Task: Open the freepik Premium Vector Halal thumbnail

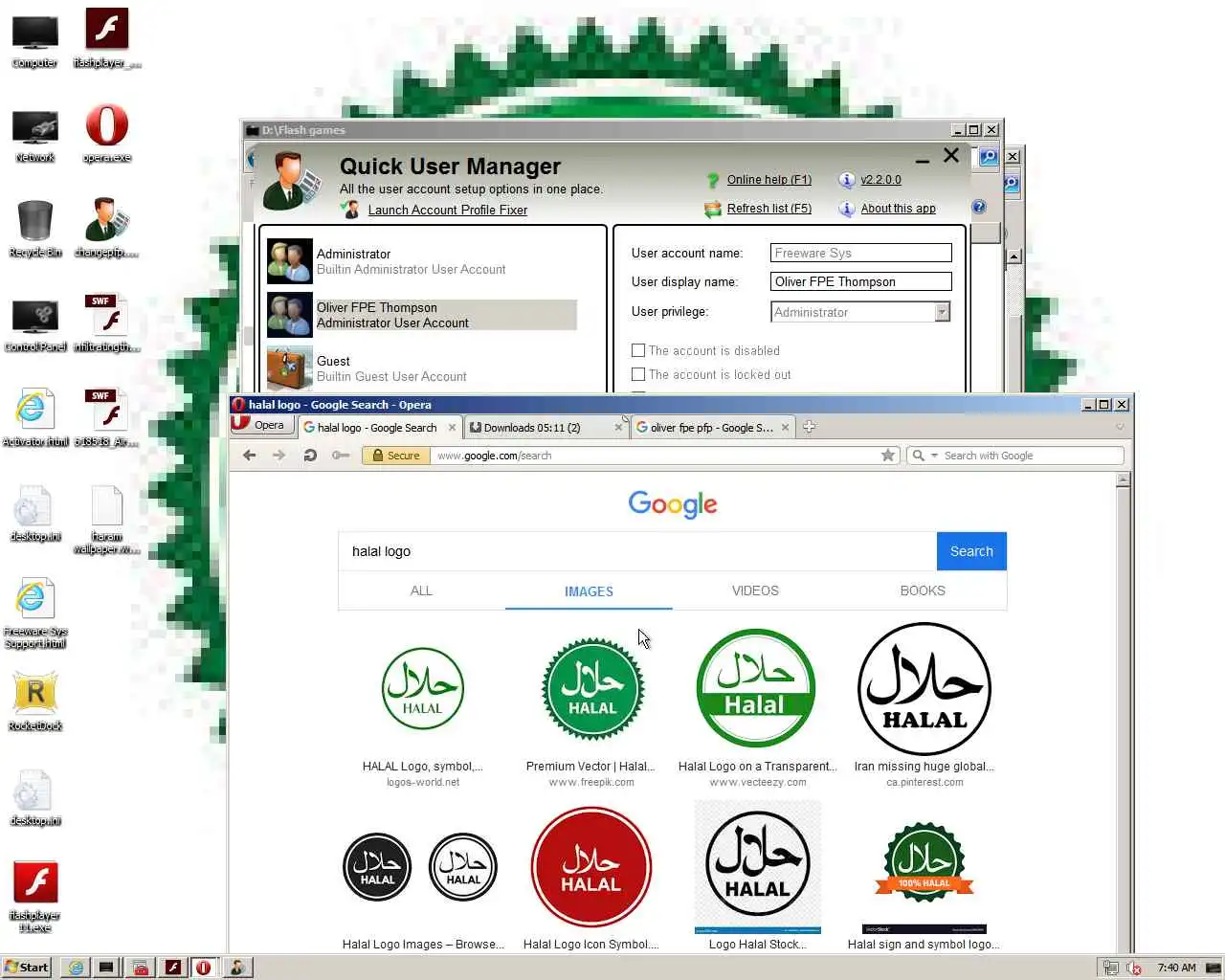Action: 592,689
